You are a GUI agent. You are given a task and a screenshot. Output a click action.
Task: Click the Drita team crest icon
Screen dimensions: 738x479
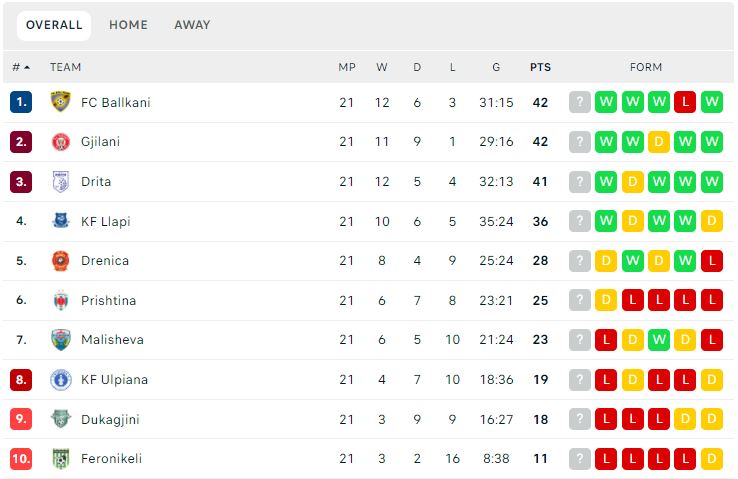[61, 182]
